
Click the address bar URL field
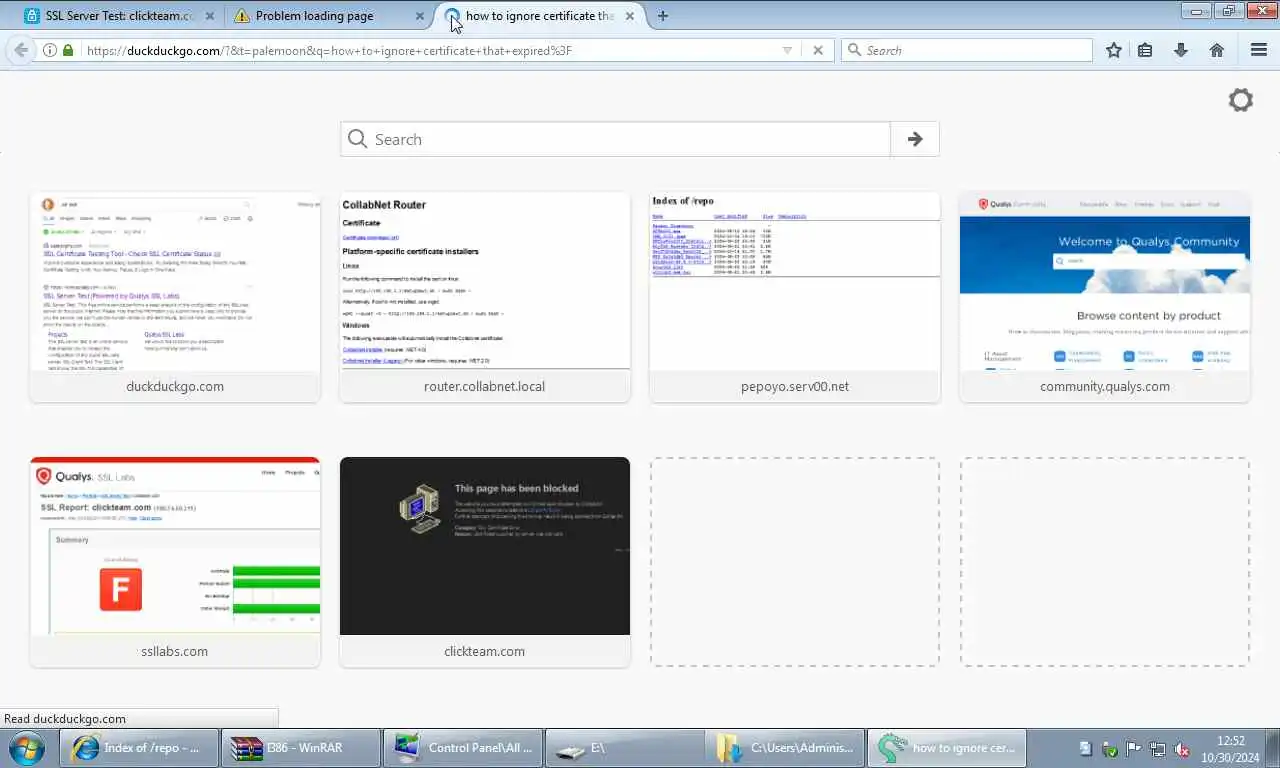[430, 50]
